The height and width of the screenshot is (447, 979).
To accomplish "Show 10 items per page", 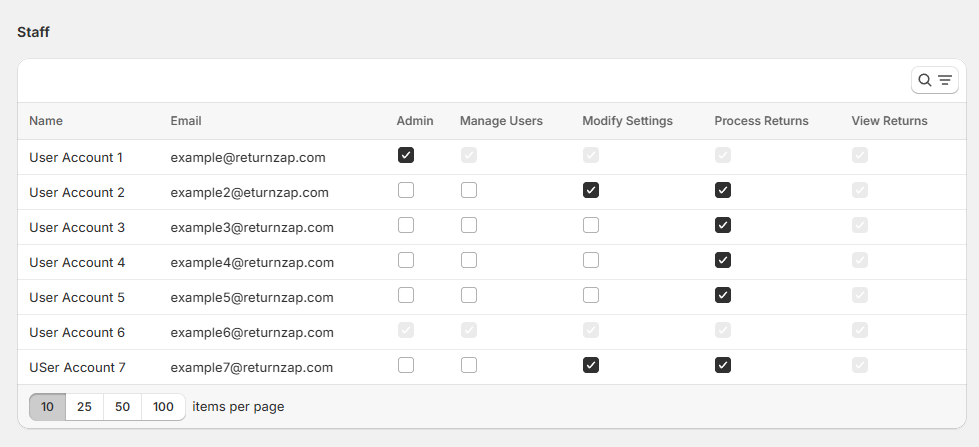I will click(47, 407).
